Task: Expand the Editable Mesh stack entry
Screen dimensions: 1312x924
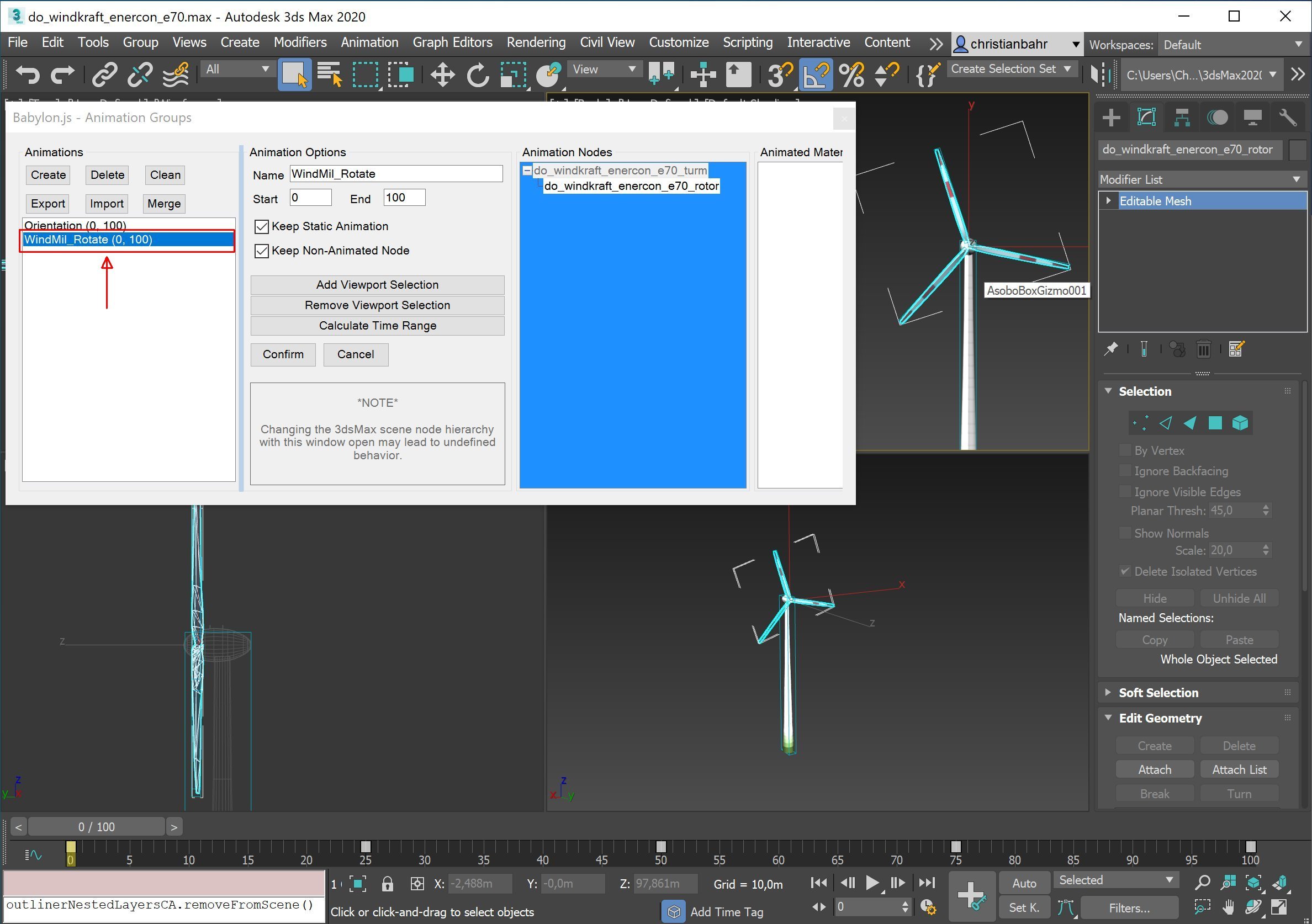Action: coord(1109,200)
